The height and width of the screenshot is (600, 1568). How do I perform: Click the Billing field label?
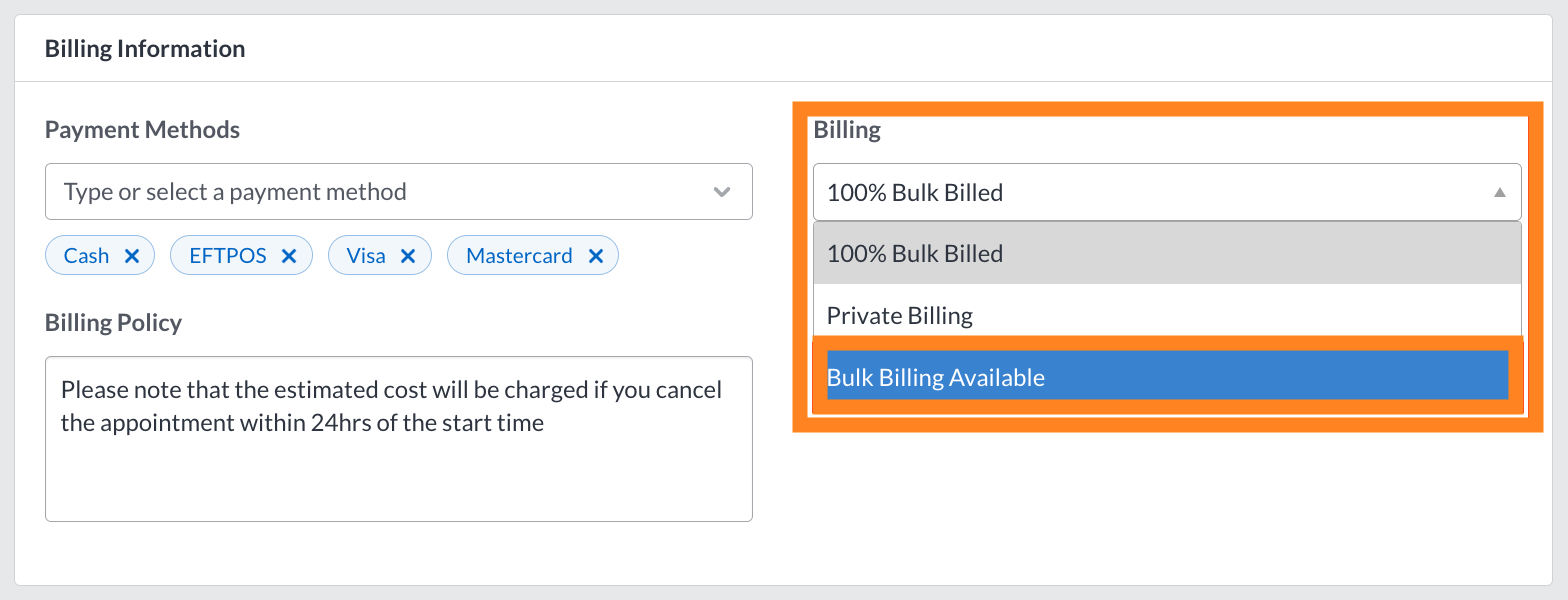point(847,130)
